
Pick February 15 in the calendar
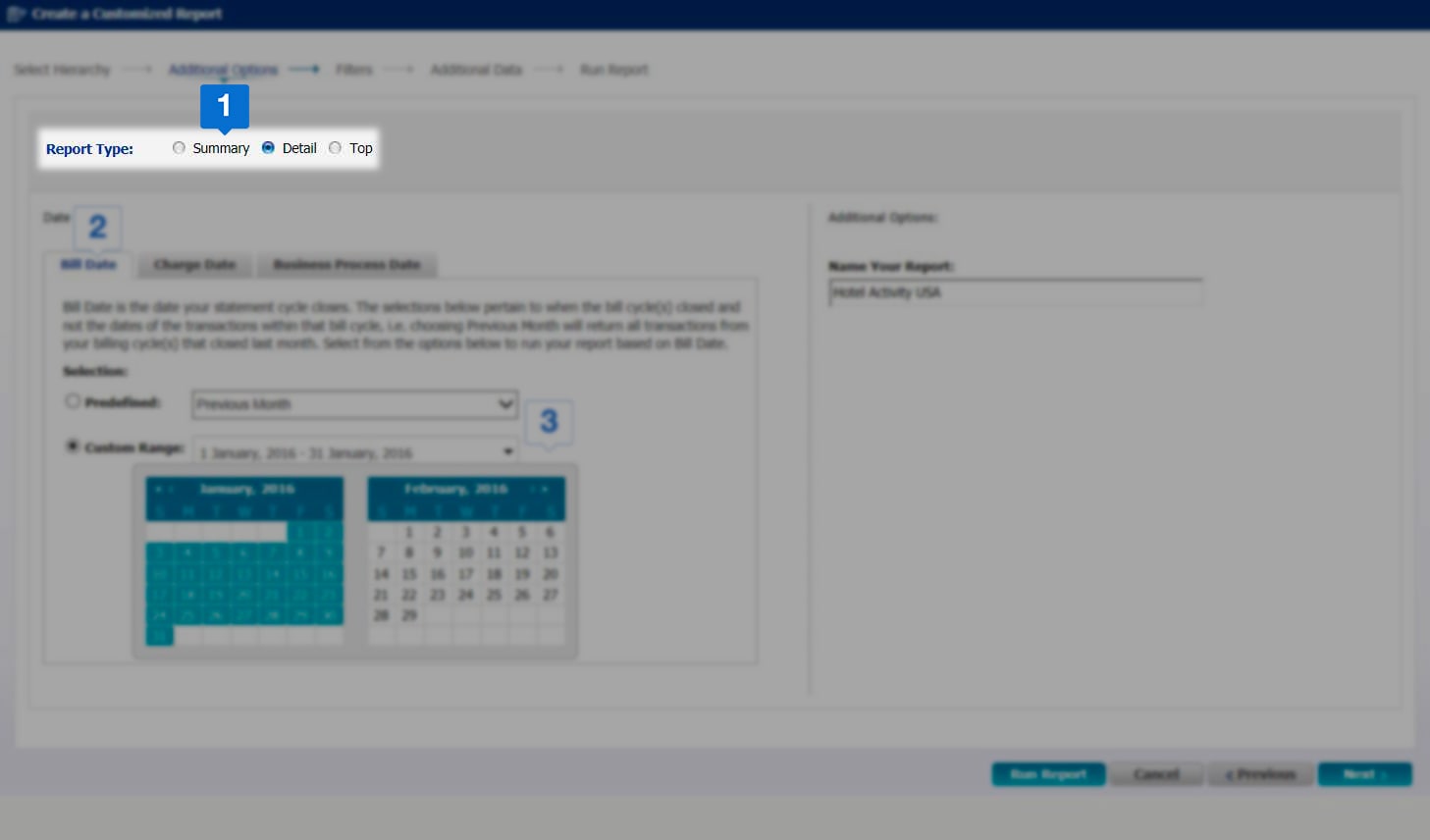409,574
